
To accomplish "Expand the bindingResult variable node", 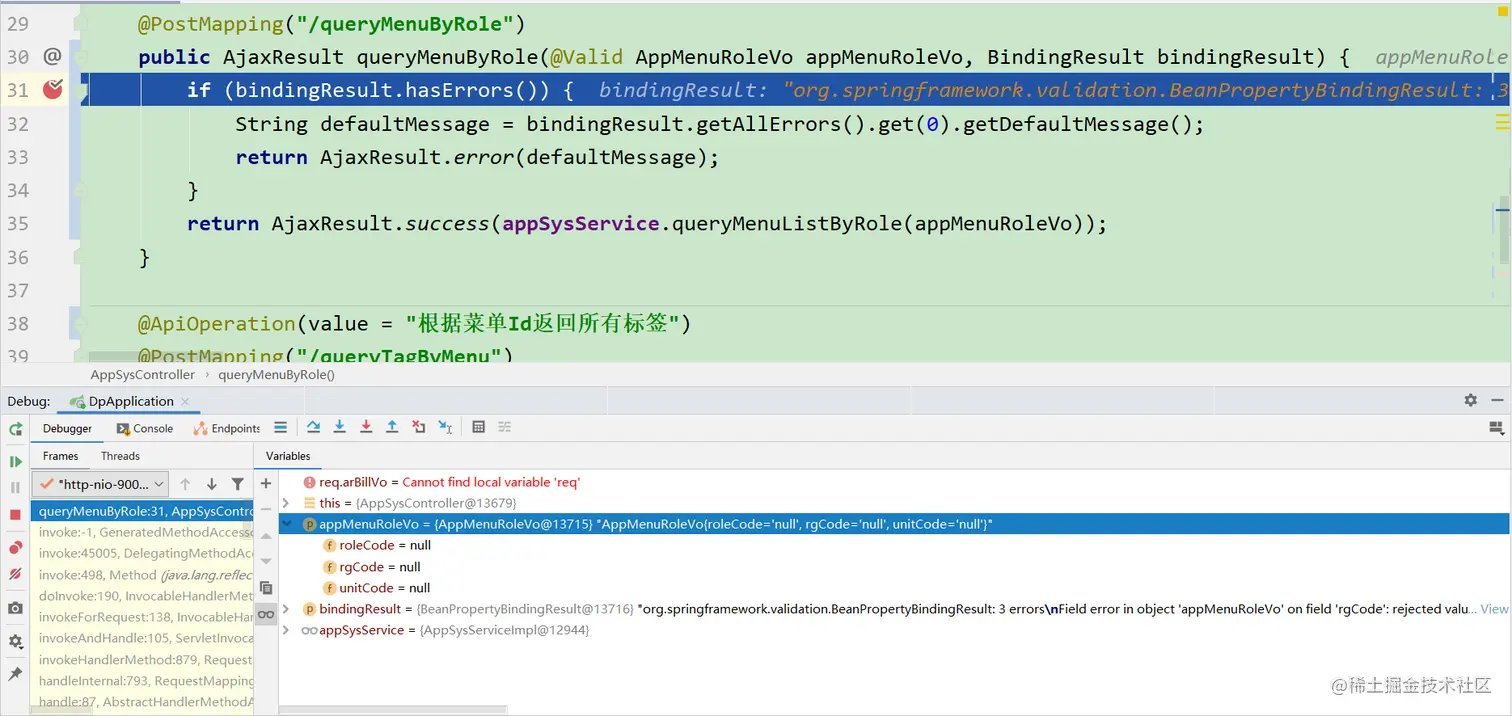I will [287, 609].
